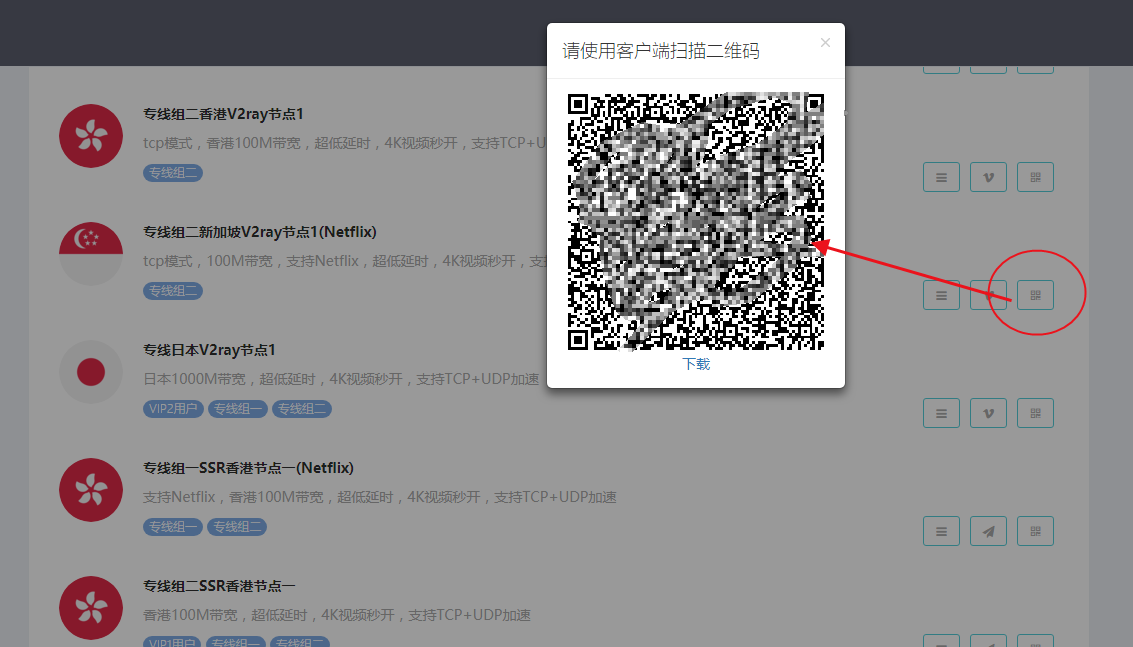Show QR code for 专线组二新加坡V2ray节点1(Netflix)

coord(1035,295)
